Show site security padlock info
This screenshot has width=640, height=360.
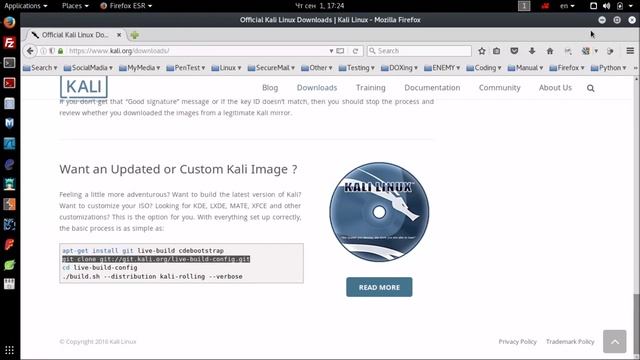(x=60, y=51)
